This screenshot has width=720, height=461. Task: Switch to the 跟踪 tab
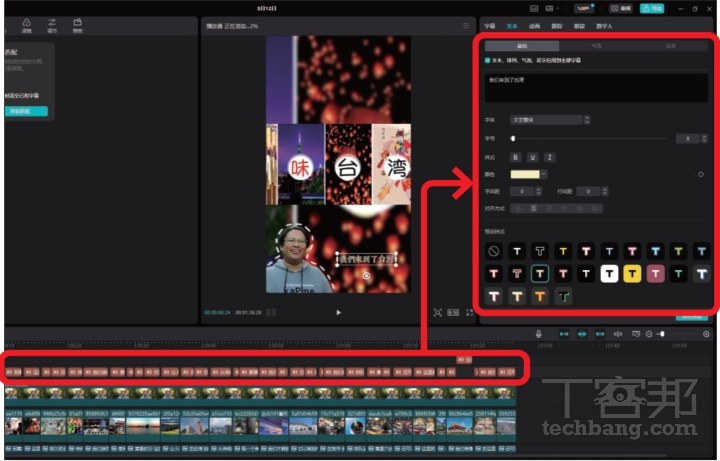(557, 26)
